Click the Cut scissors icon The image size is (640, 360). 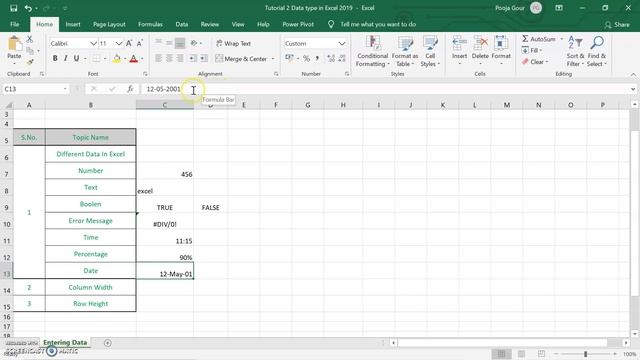tap(29, 39)
